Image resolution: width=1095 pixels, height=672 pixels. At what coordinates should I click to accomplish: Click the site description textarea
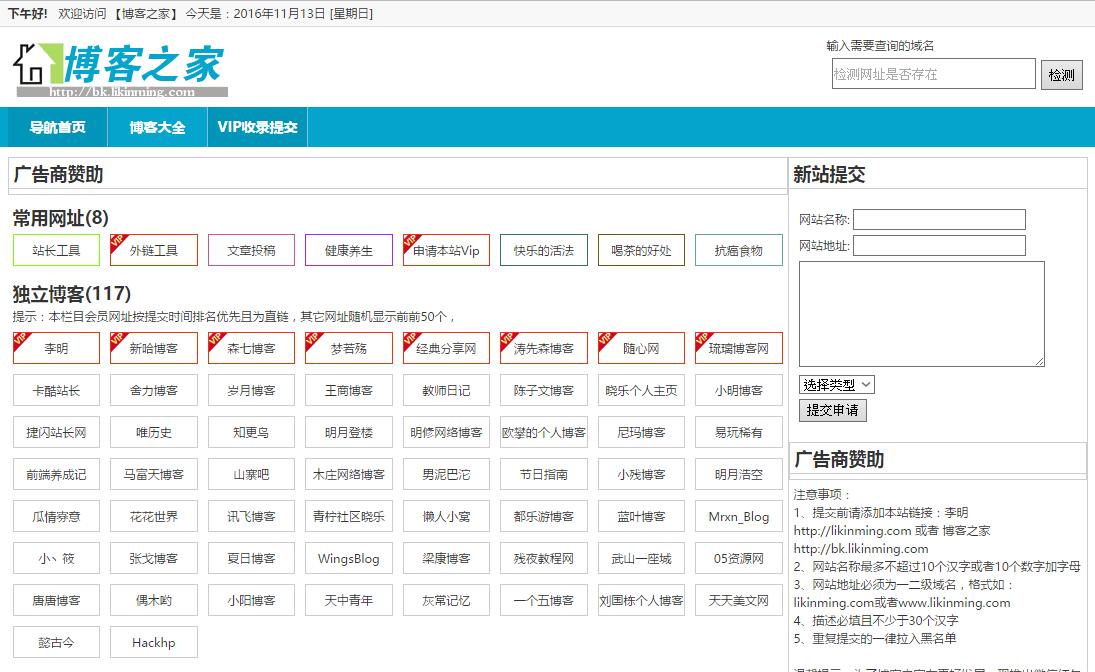coord(921,314)
